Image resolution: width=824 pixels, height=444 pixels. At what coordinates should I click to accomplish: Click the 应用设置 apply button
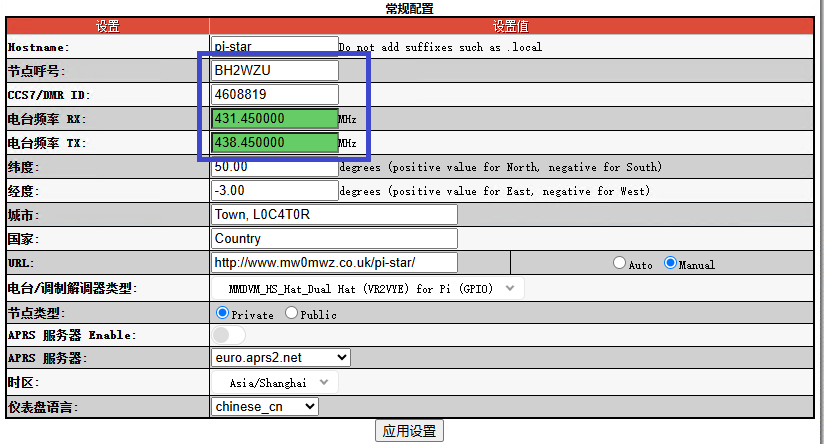[409, 431]
